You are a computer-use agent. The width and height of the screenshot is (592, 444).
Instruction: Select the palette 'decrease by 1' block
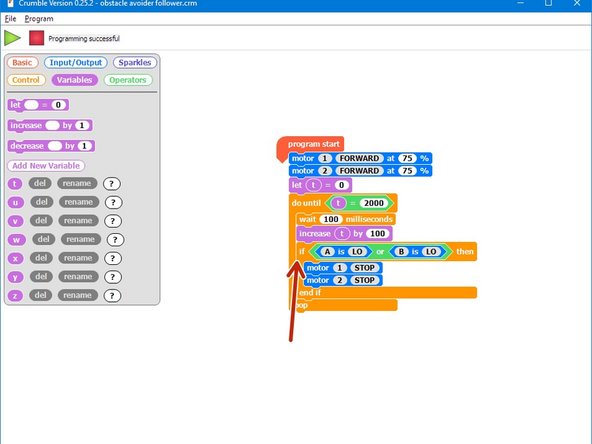pyautogui.click(x=51, y=146)
